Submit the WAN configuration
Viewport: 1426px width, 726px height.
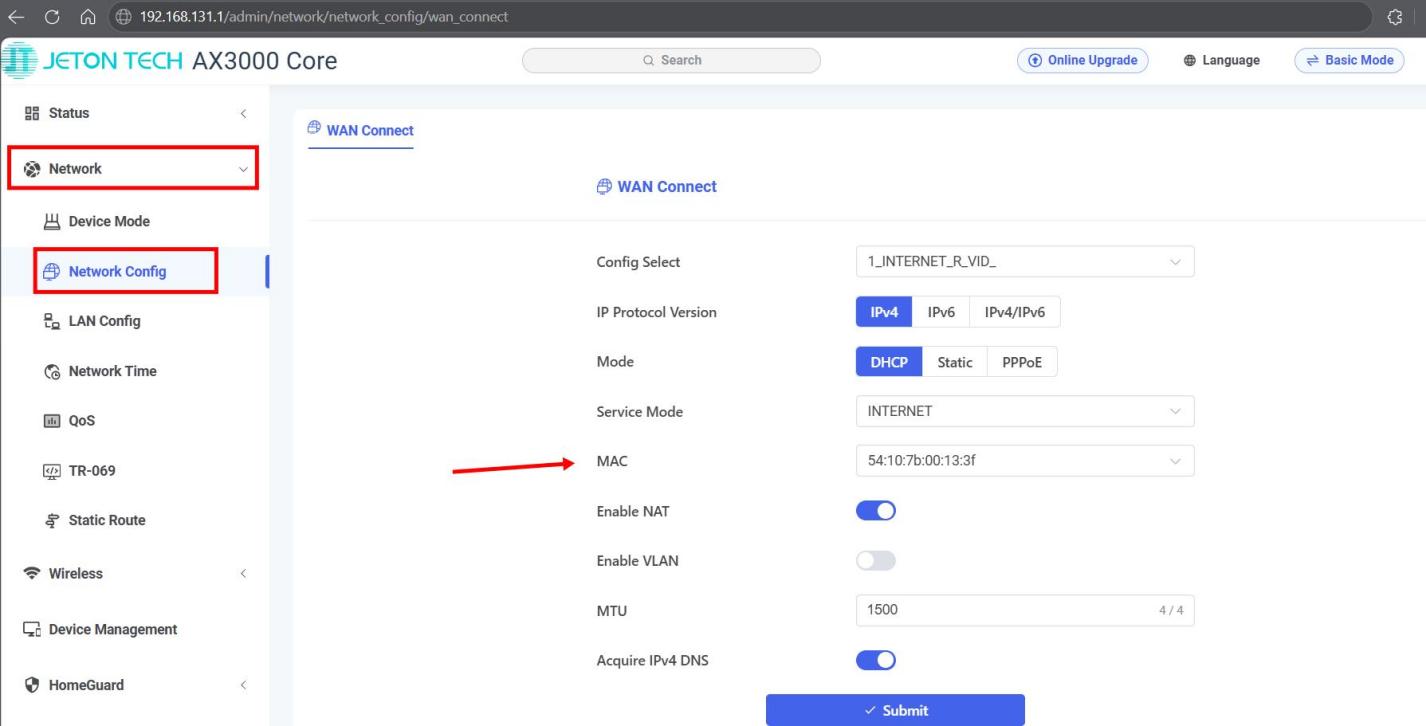(895, 710)
